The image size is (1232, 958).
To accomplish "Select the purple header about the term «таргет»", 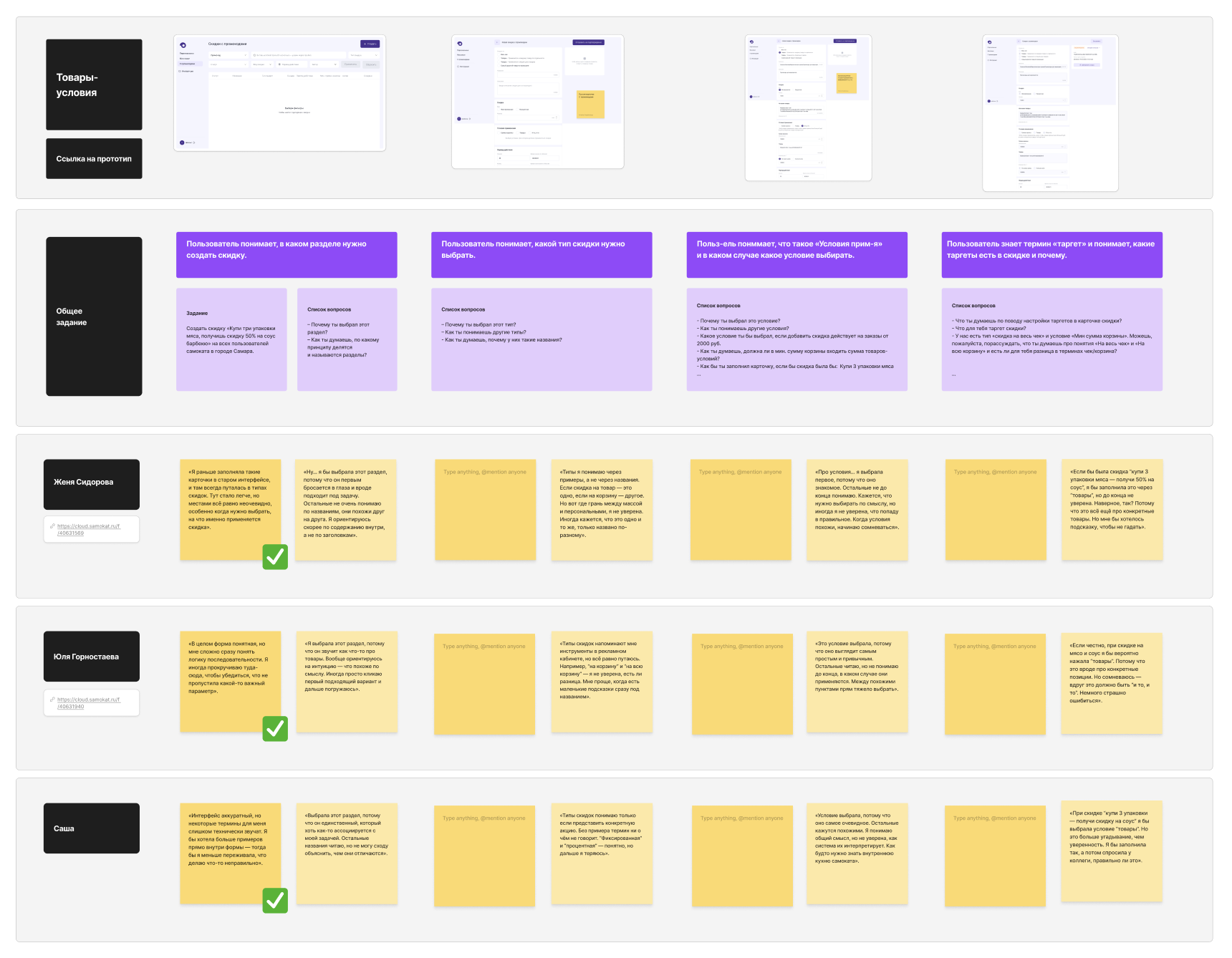I will click(x=1051, y=254).
